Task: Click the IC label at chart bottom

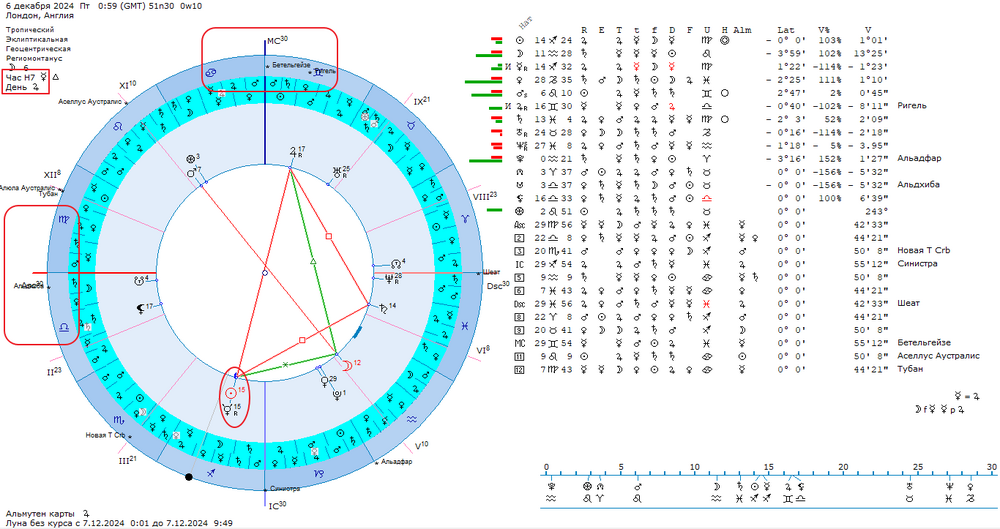Action: [277, 505]
